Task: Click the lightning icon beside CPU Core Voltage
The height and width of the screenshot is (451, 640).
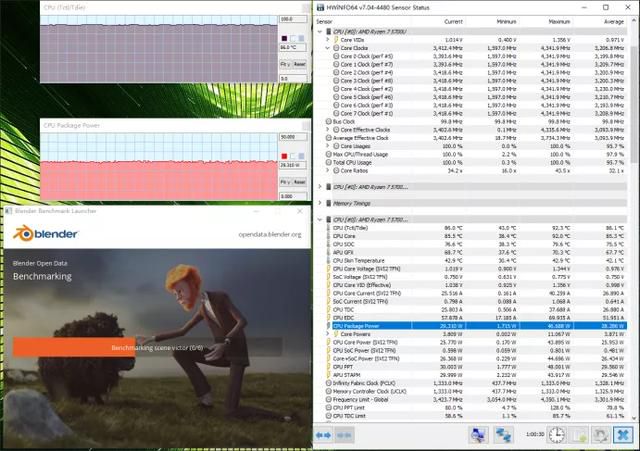Action: coord(329,269)
